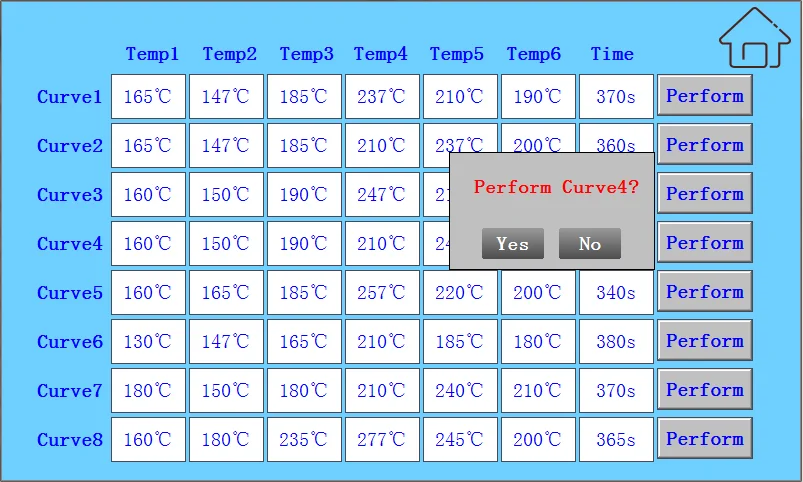The height and width of the screenshot is (482, 803).
Task: Edit Curve7 Temp1 value 180℃
Action: click(x=149, y=391)
